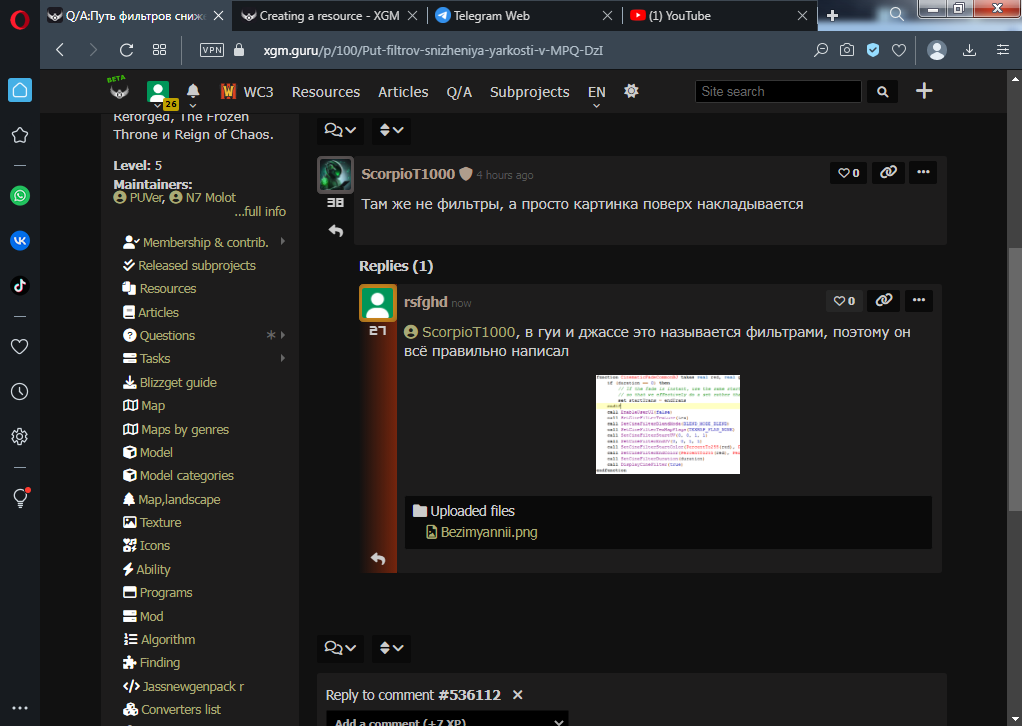Toggle the VPN badge in address bar
Screen dimensions: 1022x726
[x=212, y=50]
